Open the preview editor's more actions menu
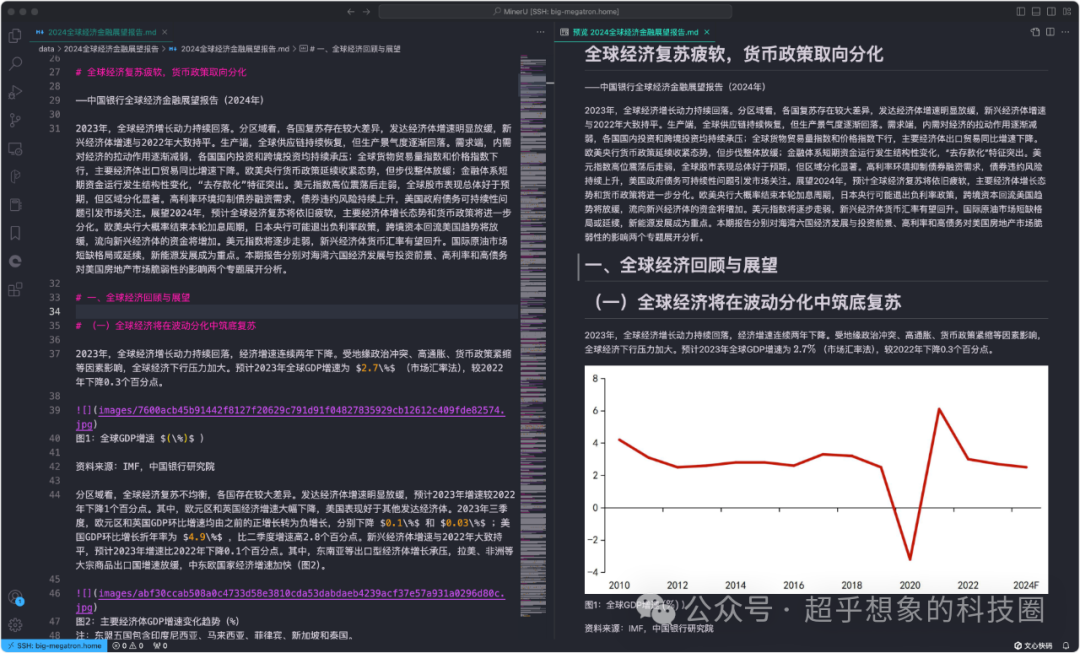This screenshot has width=1080, height=653. [x=1064, y=31]
